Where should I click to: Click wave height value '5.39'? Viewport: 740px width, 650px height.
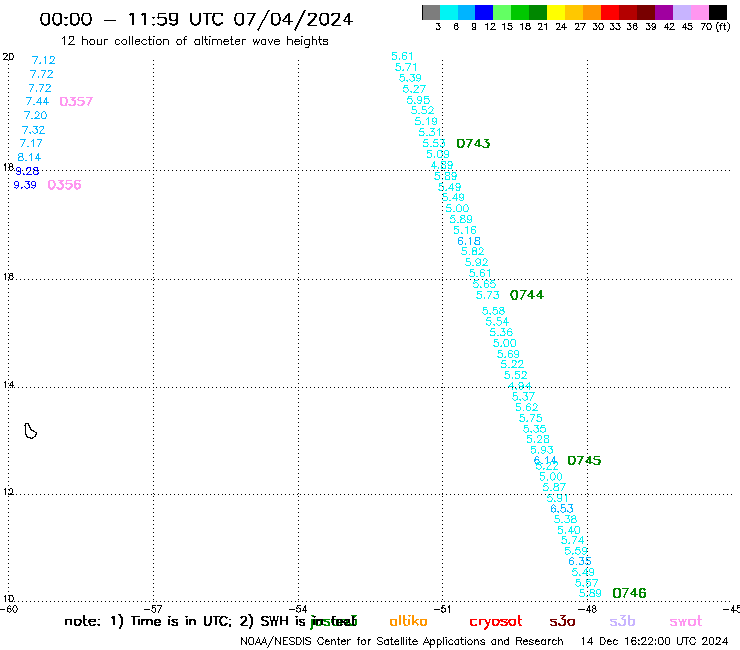tap(410, 78)
